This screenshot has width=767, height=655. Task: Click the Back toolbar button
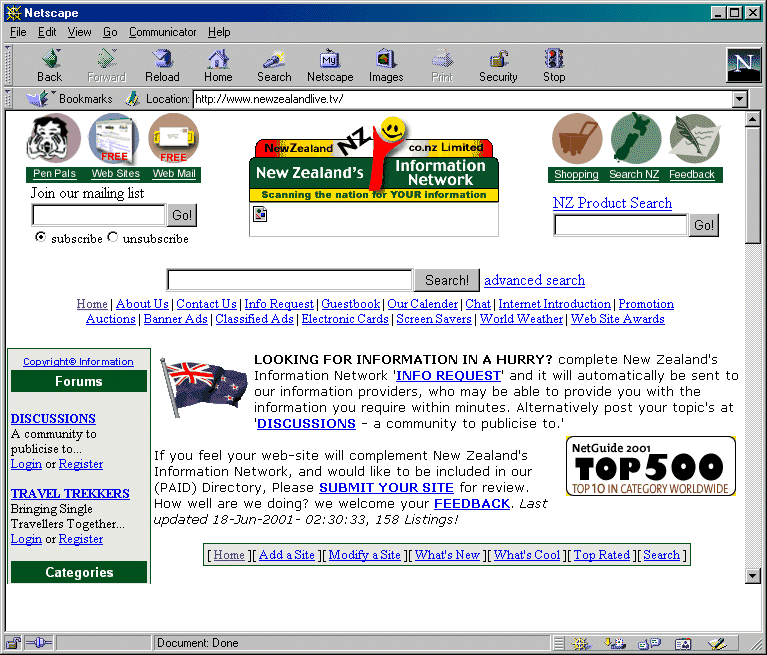[49, 65]
